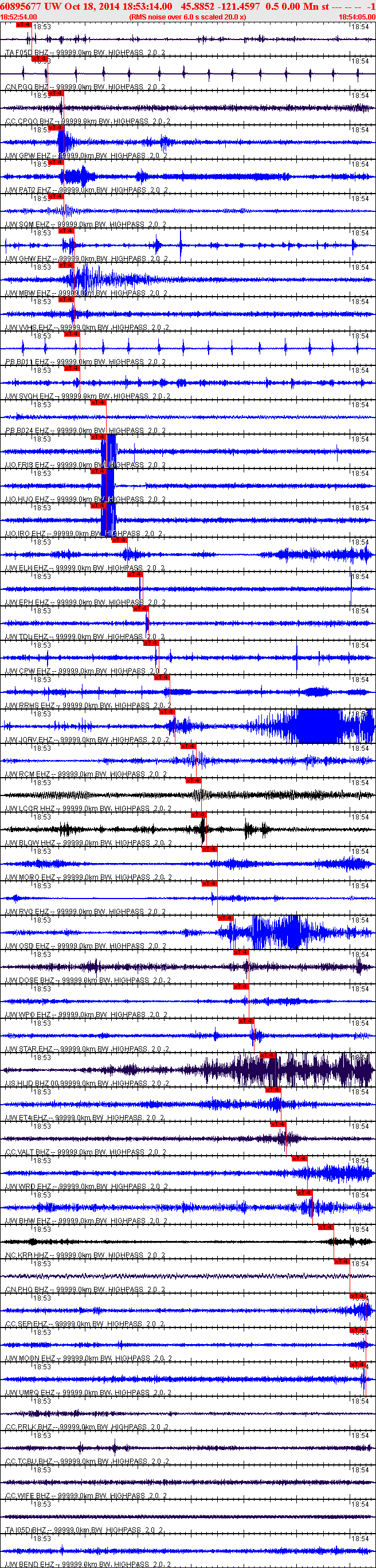Click the UW WPO EHZ station label

click(28, 1015)
